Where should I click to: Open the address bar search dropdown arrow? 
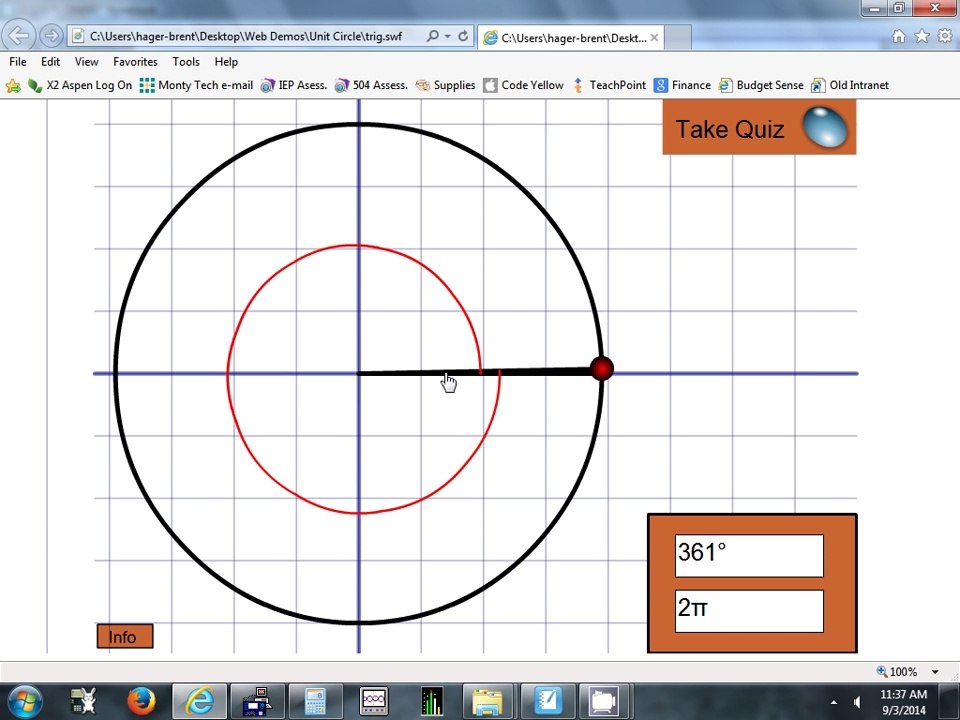click(448, 37)
